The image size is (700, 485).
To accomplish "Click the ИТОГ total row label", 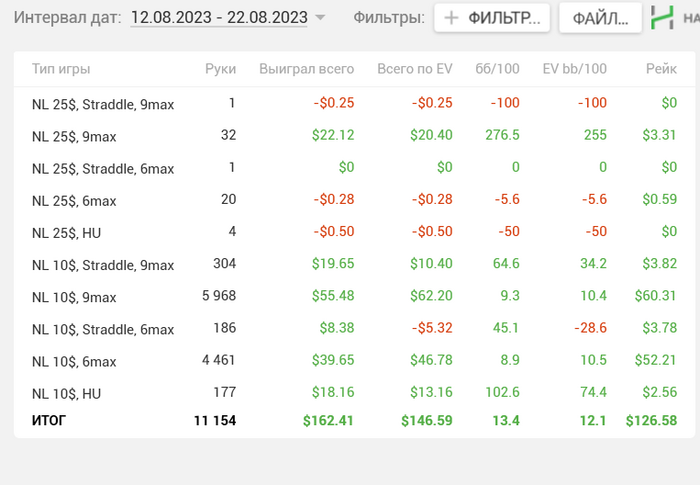I will tap(49, 421).
